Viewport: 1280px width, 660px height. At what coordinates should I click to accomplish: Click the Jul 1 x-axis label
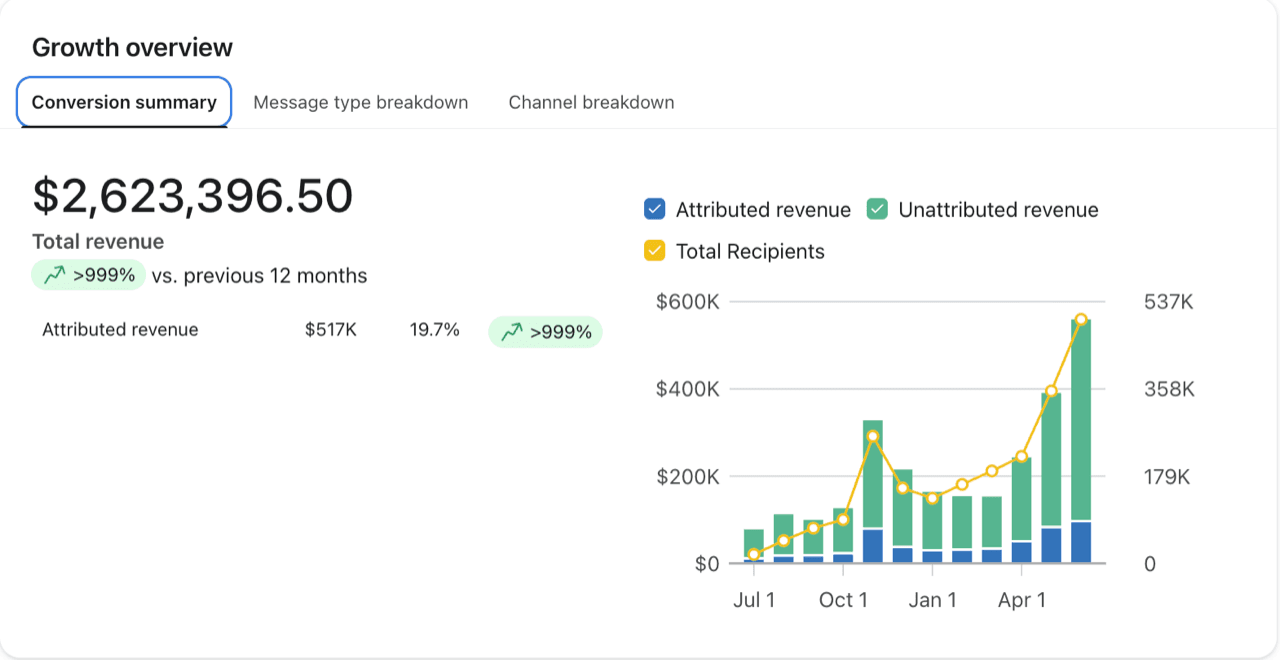754,600
